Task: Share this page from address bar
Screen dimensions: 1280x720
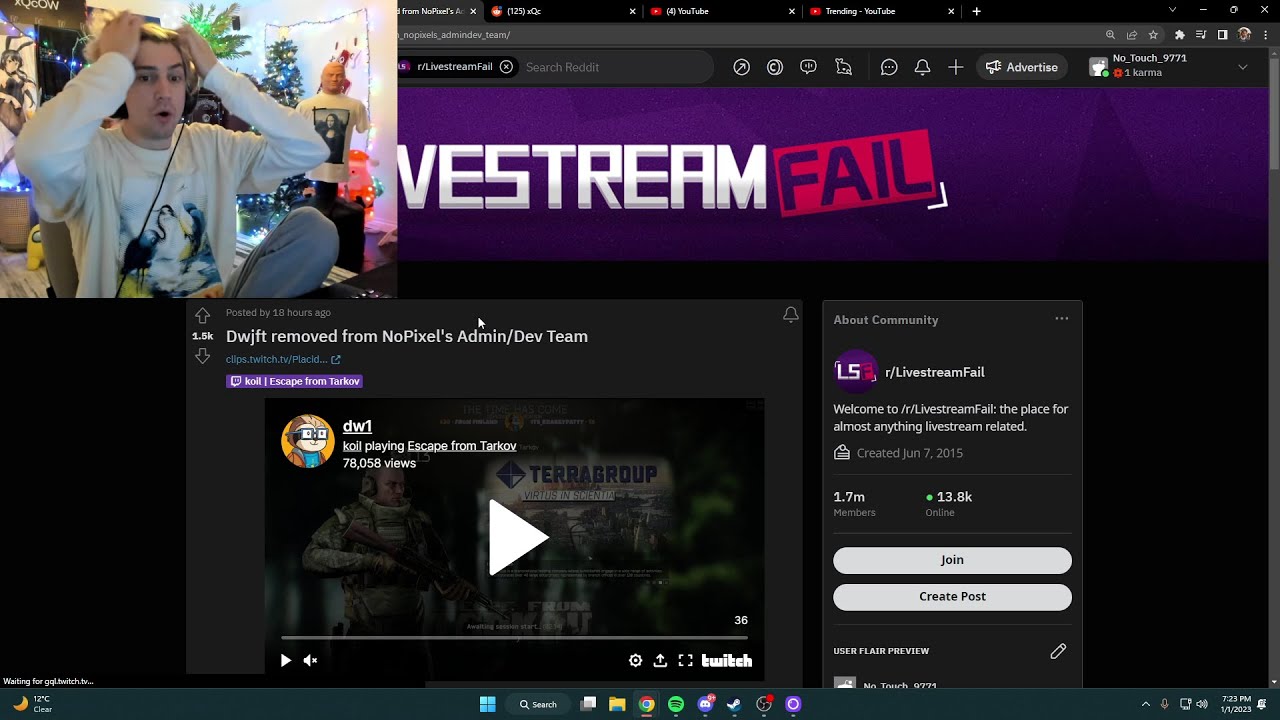Action: coord(1131,35)
